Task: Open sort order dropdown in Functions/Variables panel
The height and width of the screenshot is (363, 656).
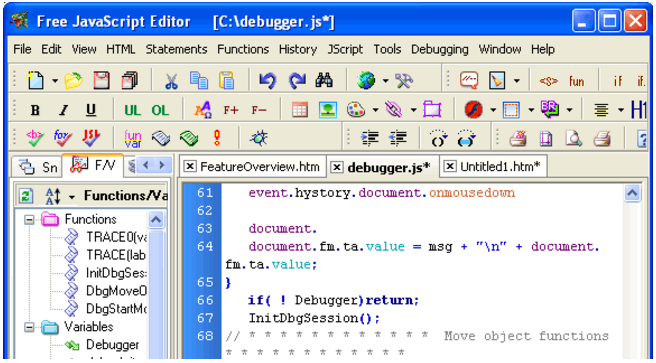Action: pyautogui.click(x=72, y=197)
